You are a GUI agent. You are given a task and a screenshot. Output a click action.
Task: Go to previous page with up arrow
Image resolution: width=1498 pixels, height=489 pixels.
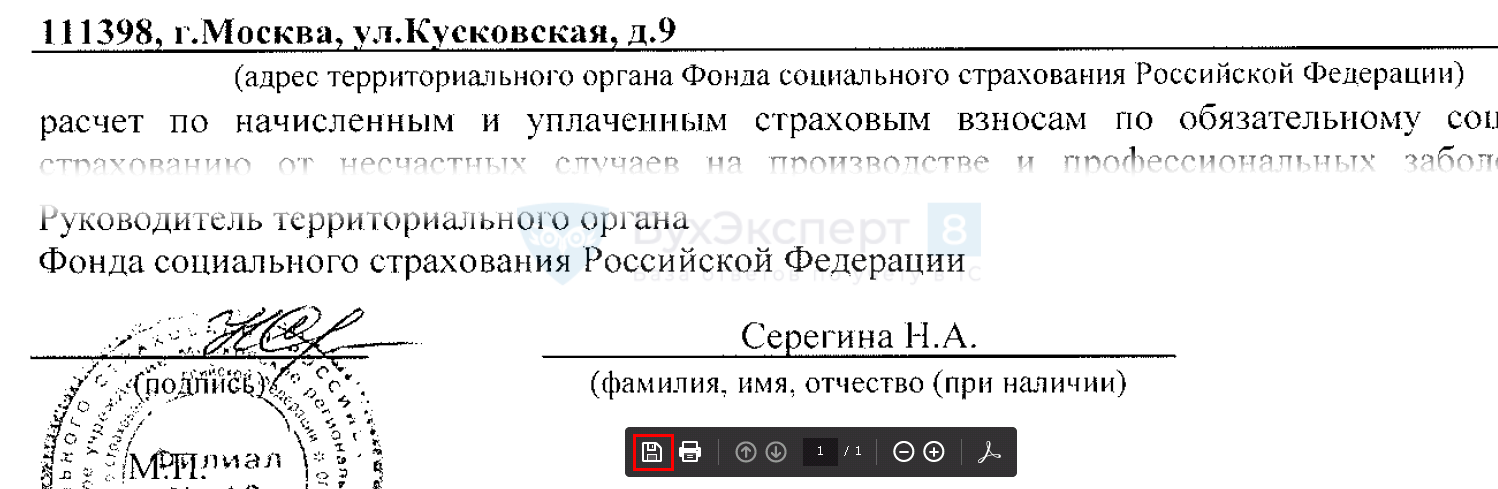point(745,452)
